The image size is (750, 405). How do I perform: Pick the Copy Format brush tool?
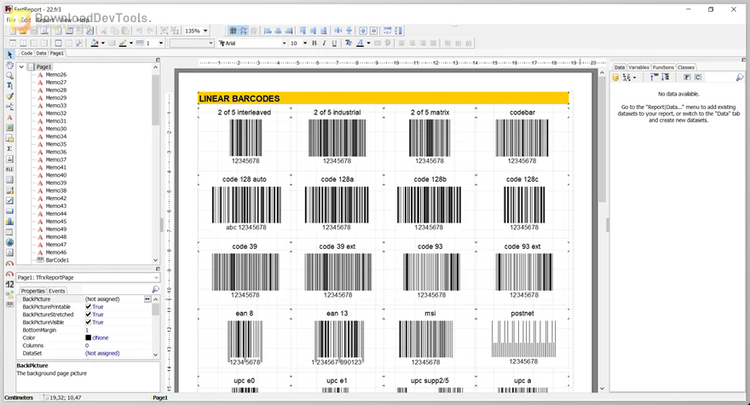tap(10, 97)
